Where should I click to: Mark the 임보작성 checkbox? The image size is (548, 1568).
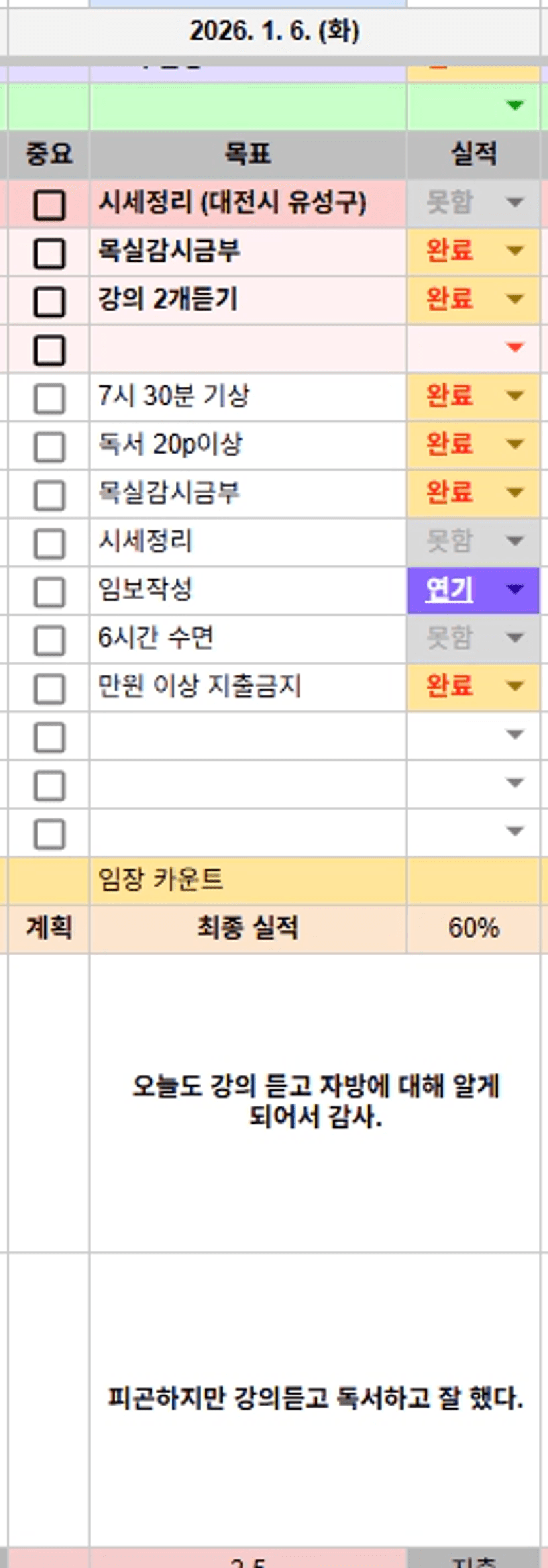pyautogui.click(x=49, y=592)
